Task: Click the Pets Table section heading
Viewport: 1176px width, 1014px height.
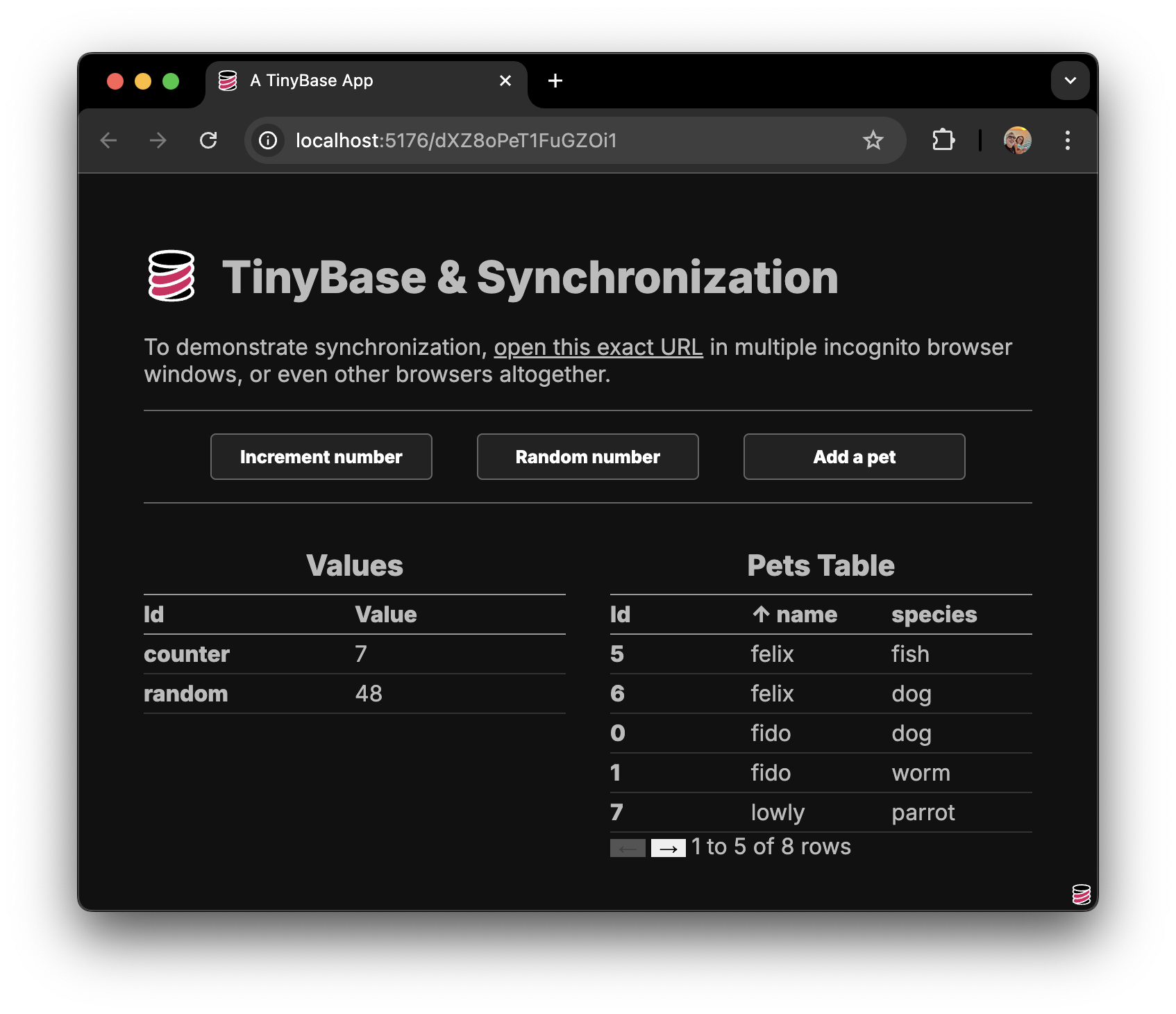Action: tap(821, 565)
